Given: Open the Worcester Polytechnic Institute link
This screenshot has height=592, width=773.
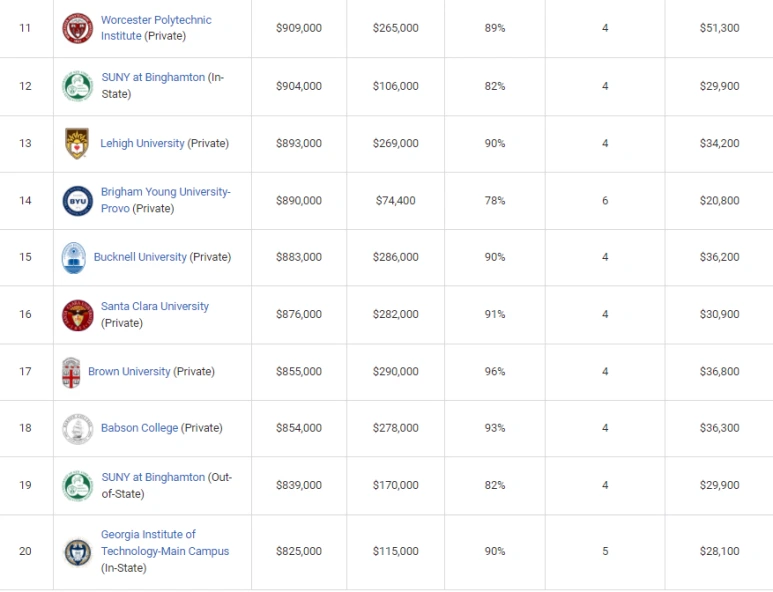Looking at the screenshot, I should coord(156,20).
